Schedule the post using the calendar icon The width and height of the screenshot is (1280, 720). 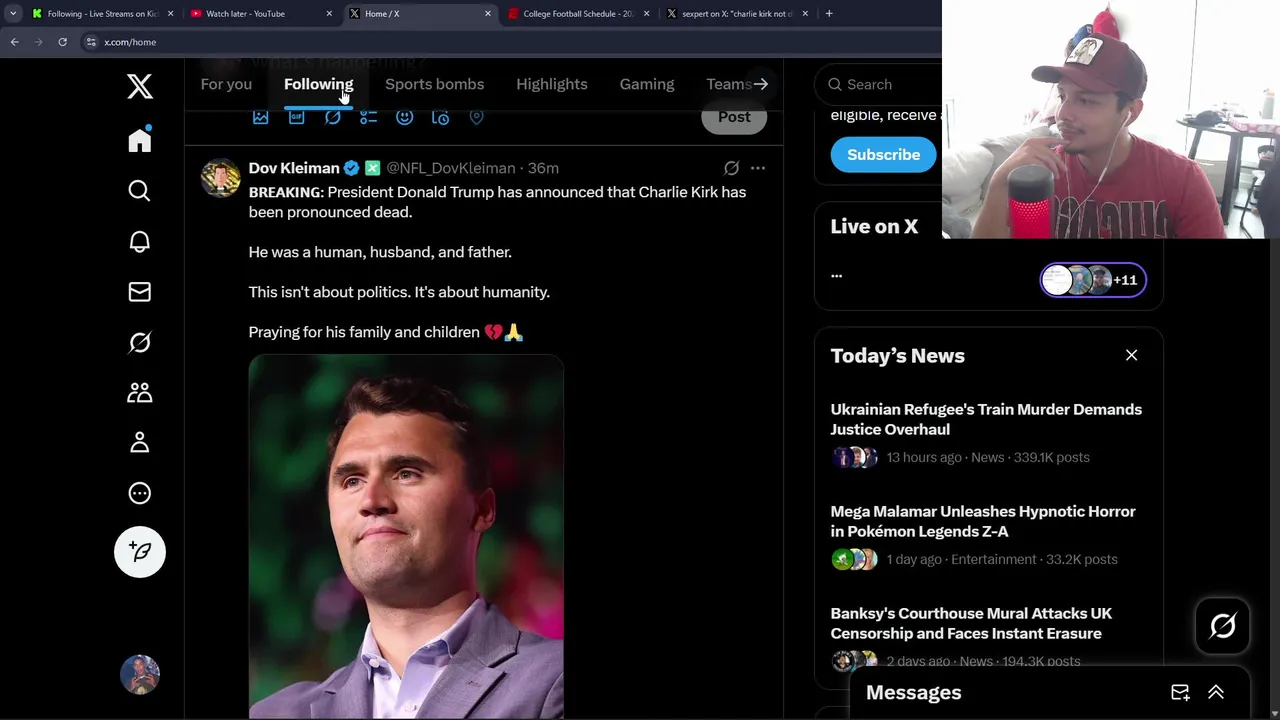click(x=440, y=117)
